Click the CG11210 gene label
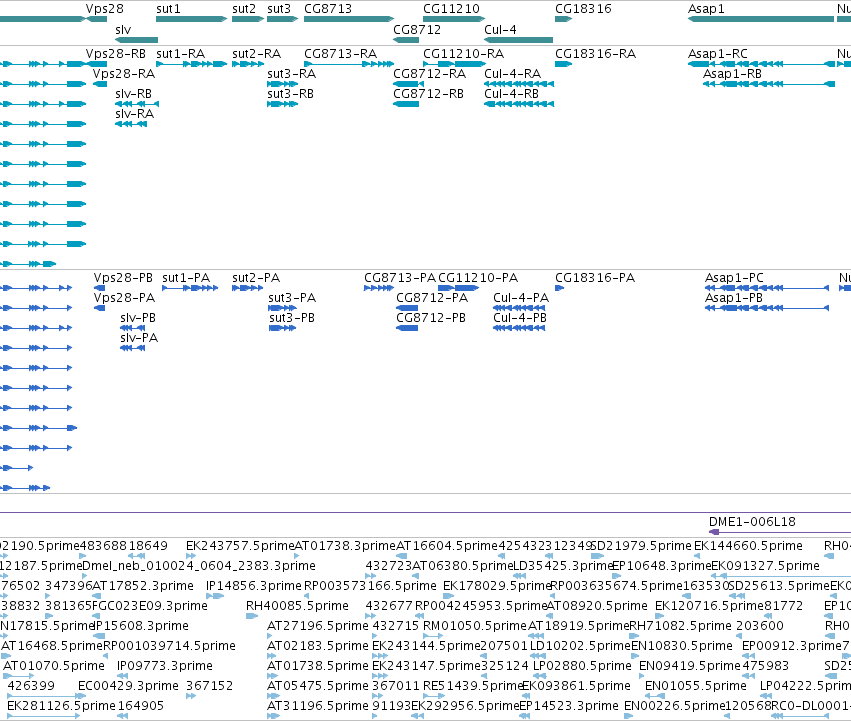851x721 pixels. tap(452, 9)
